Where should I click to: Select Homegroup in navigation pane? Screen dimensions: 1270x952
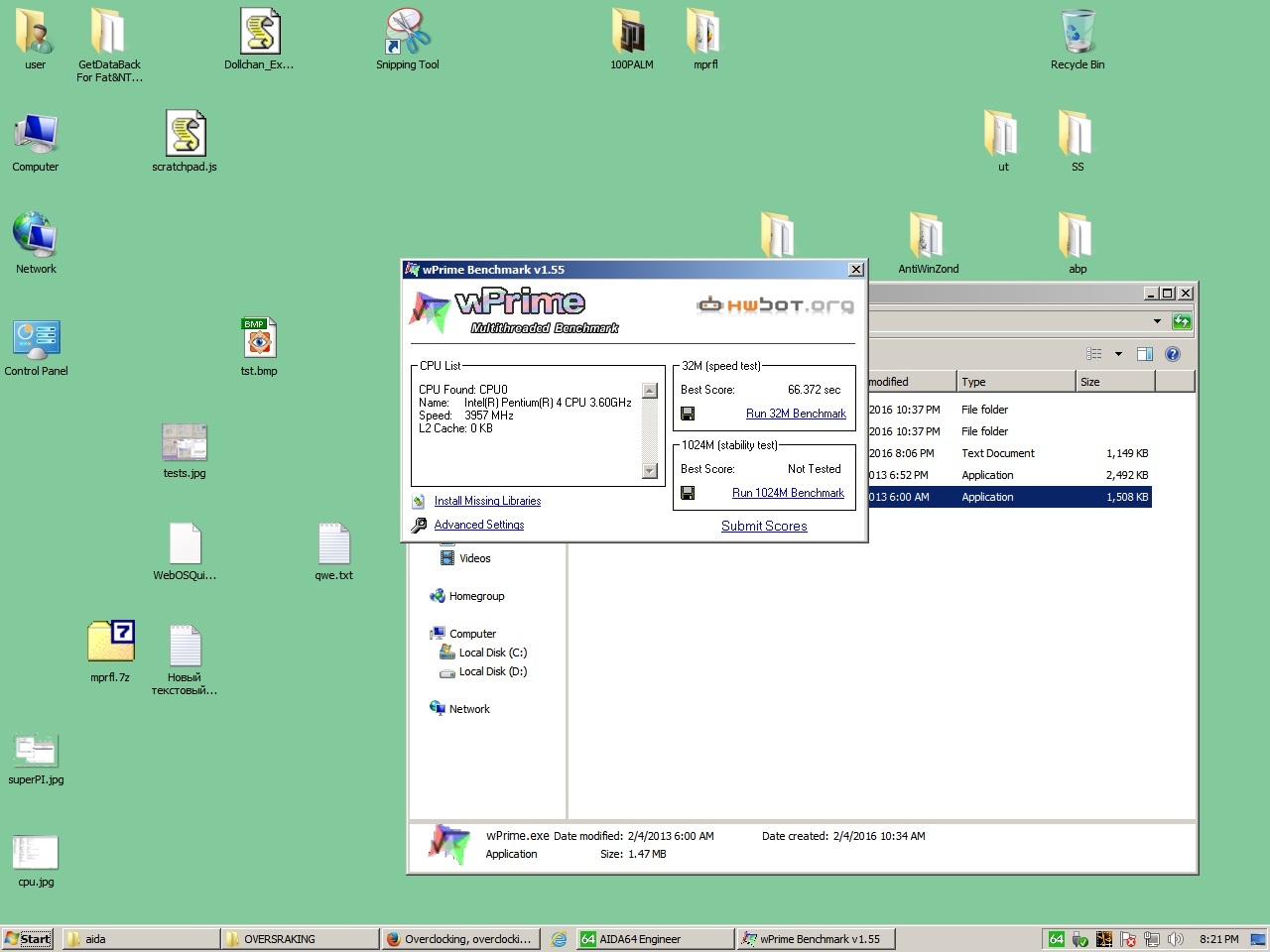coord(467,596)
